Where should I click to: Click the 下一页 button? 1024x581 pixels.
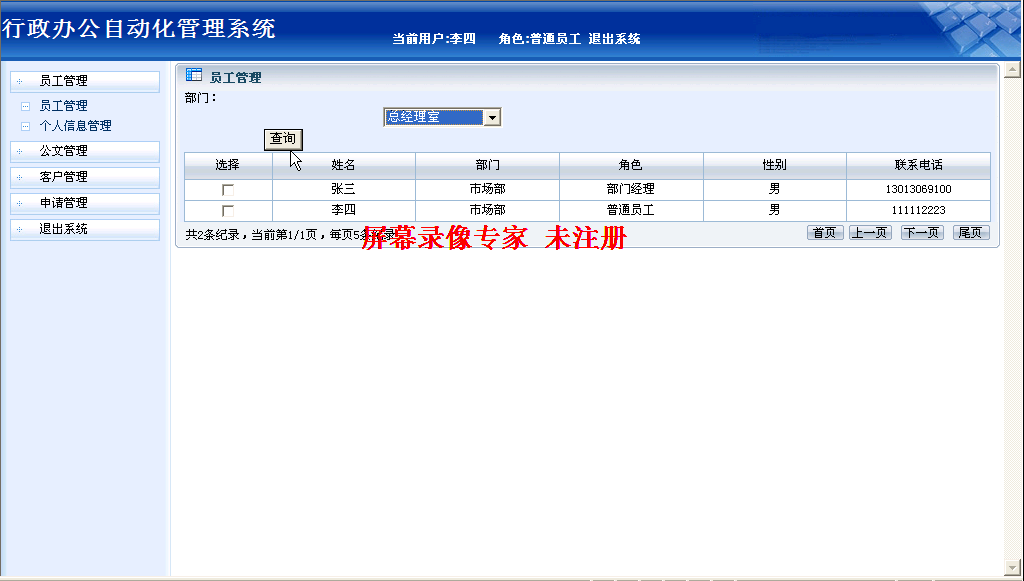pyautogui.click(x=922, y=232)
